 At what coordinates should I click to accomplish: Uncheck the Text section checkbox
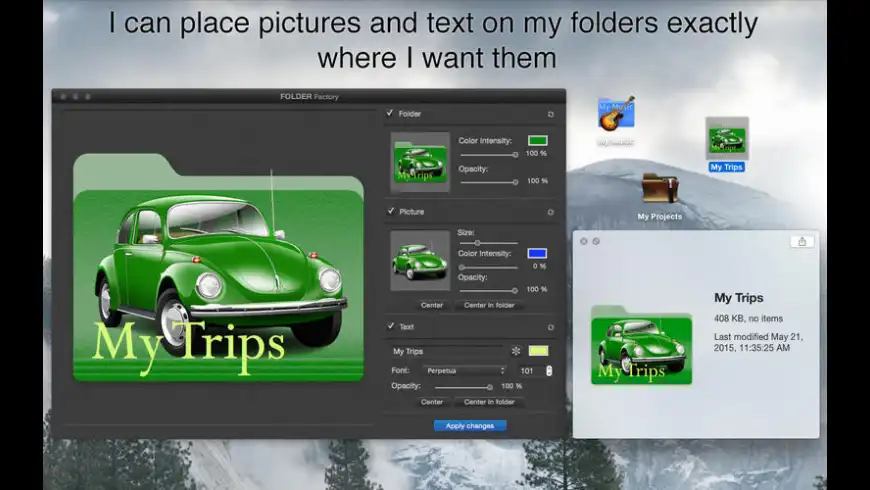tap(391, 326)
